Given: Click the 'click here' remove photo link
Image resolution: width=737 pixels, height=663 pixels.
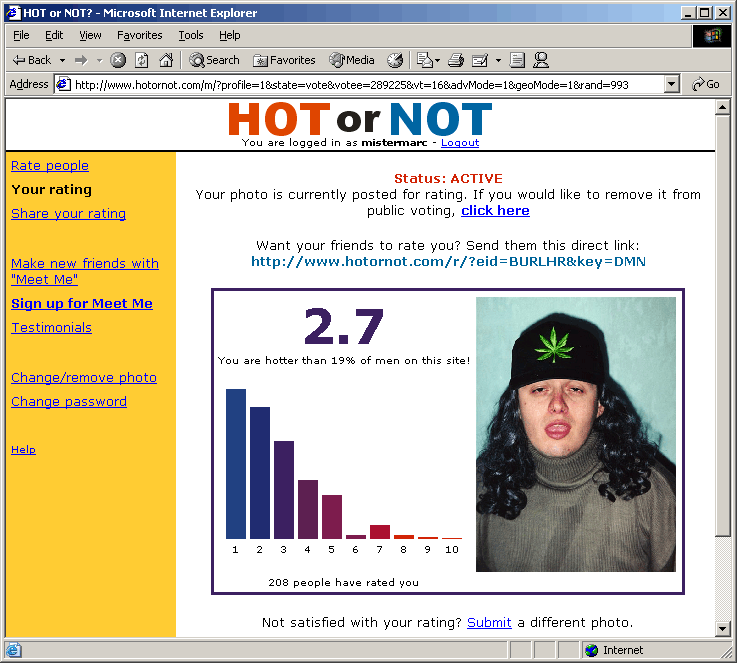Looking at the screenshot, I should tap(495, 211).
